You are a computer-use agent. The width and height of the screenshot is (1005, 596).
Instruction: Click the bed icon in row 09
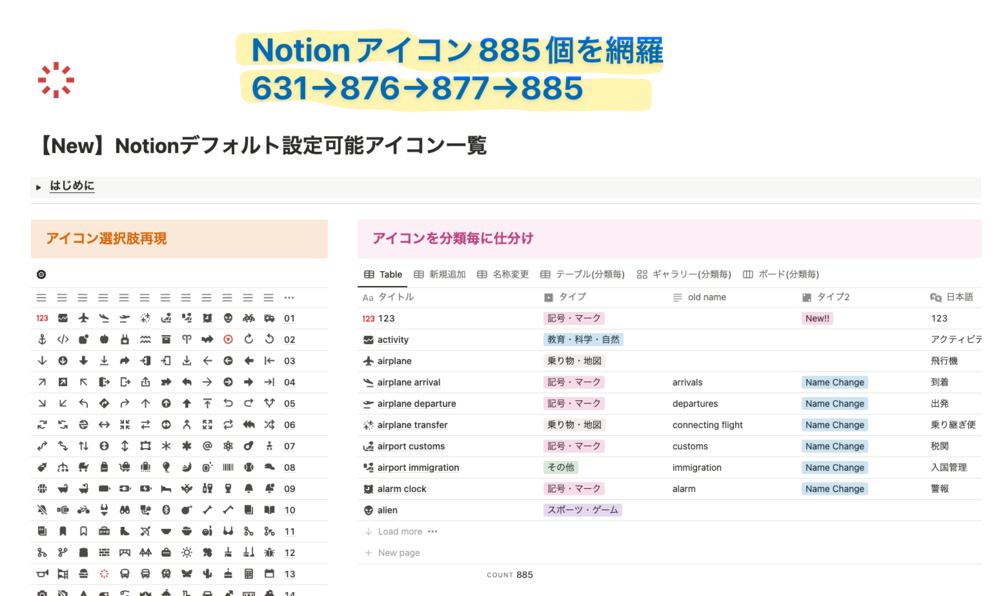pyautogui.click(x=166, y=488)
